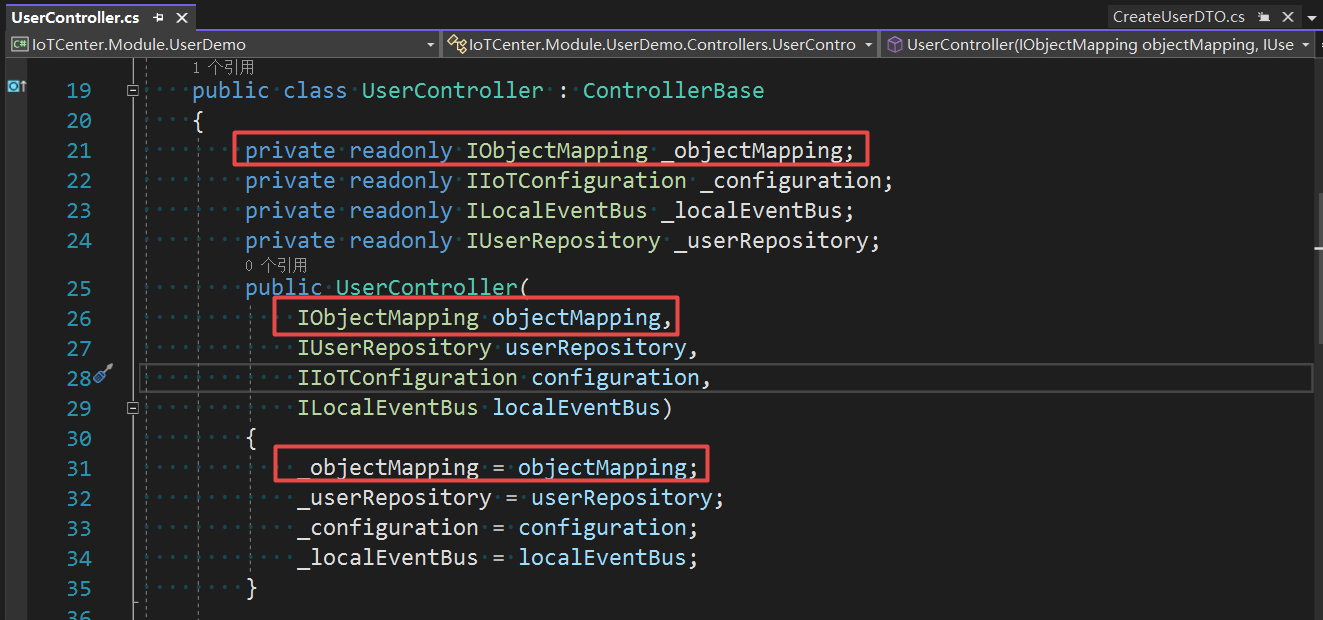Click _userRepository assignment on line 32
1323x620 pixels.
[x=394, y=499]
